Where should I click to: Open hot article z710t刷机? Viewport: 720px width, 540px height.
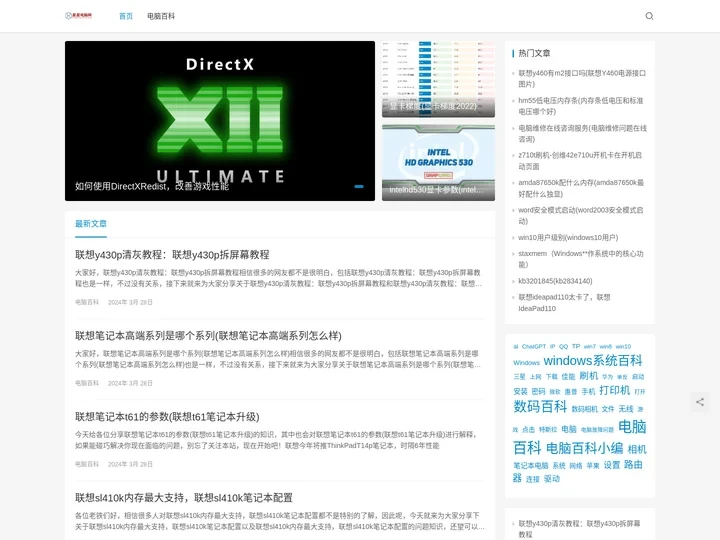pos(580,161)
